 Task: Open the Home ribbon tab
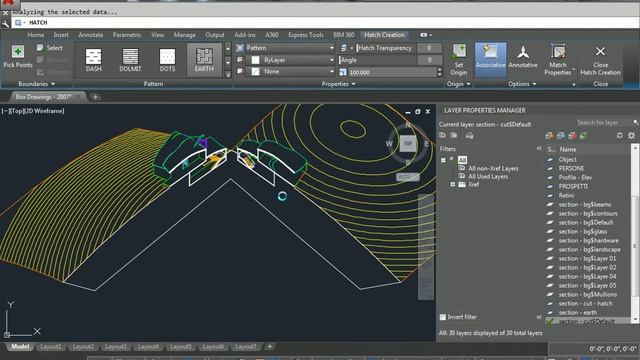click(36, 35)
